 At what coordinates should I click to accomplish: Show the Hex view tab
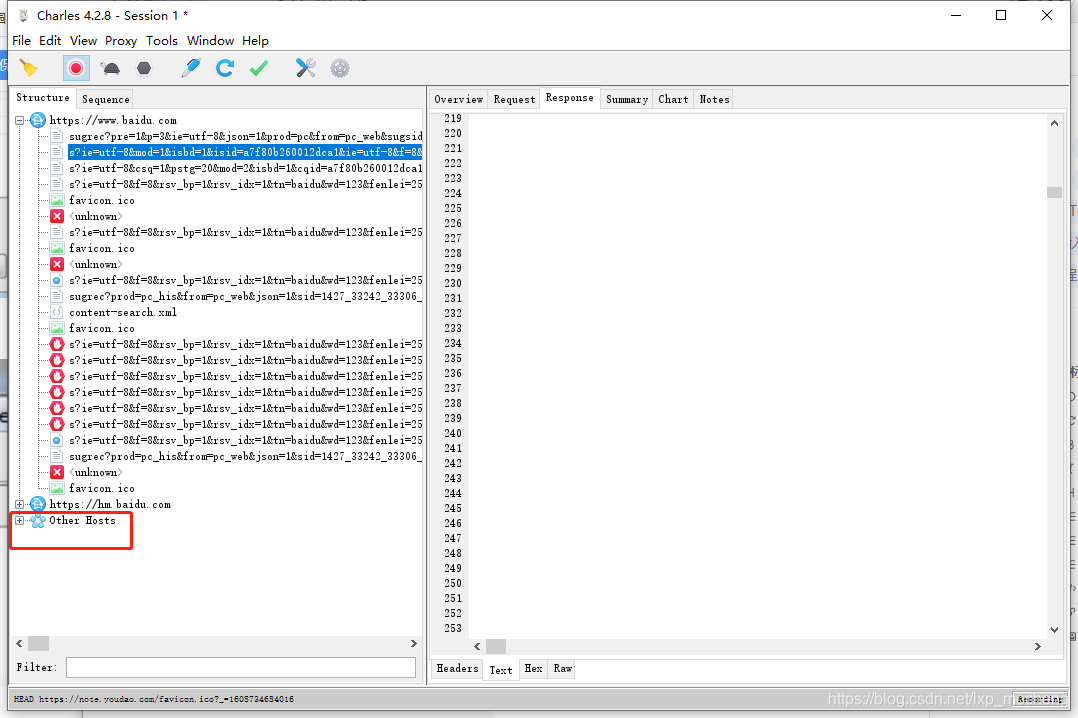(x=533, y=668)
